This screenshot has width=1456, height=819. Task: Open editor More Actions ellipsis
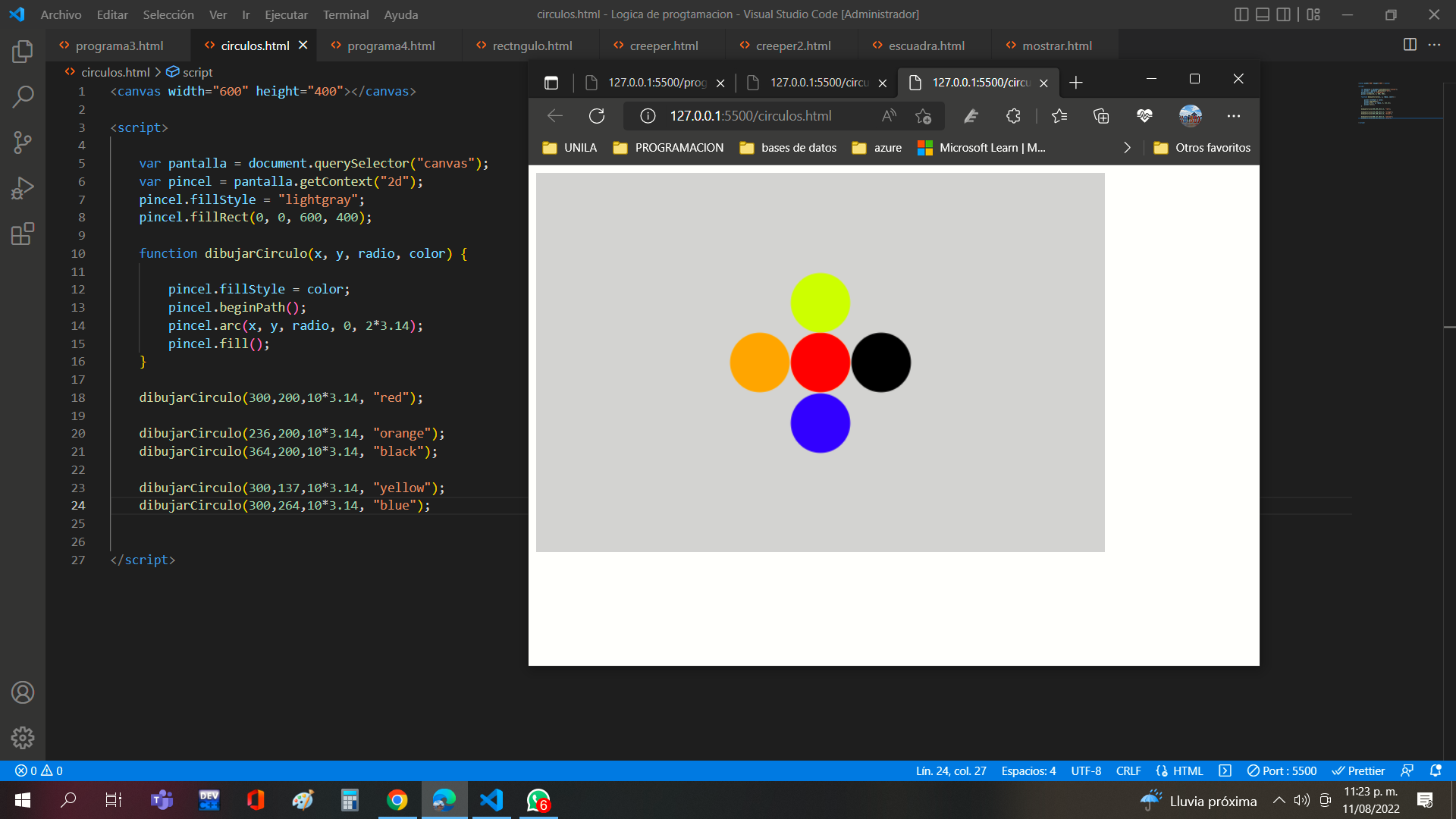pyautogui.click(x=1434, y=45)
